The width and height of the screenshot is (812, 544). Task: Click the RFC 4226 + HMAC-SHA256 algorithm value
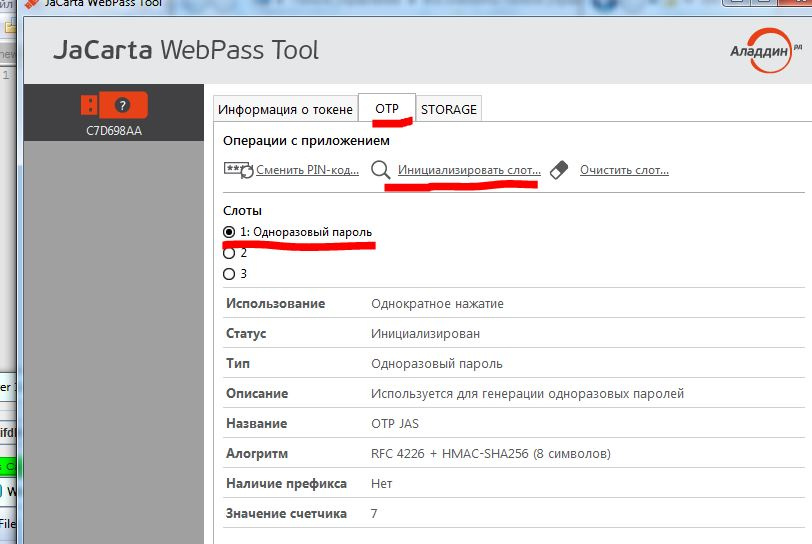coord(490,453)
